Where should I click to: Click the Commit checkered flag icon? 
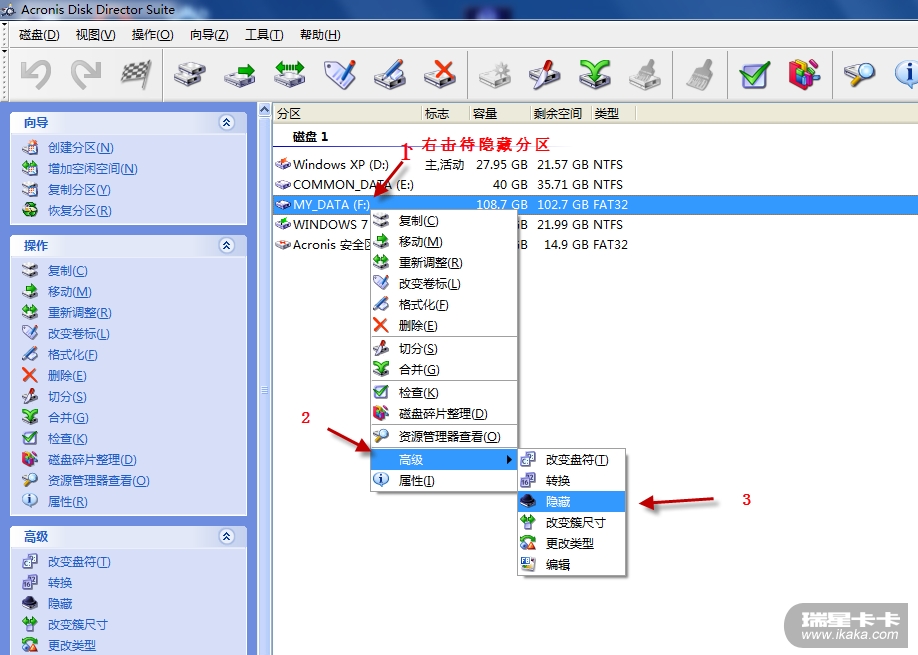(x=136, y=75)
